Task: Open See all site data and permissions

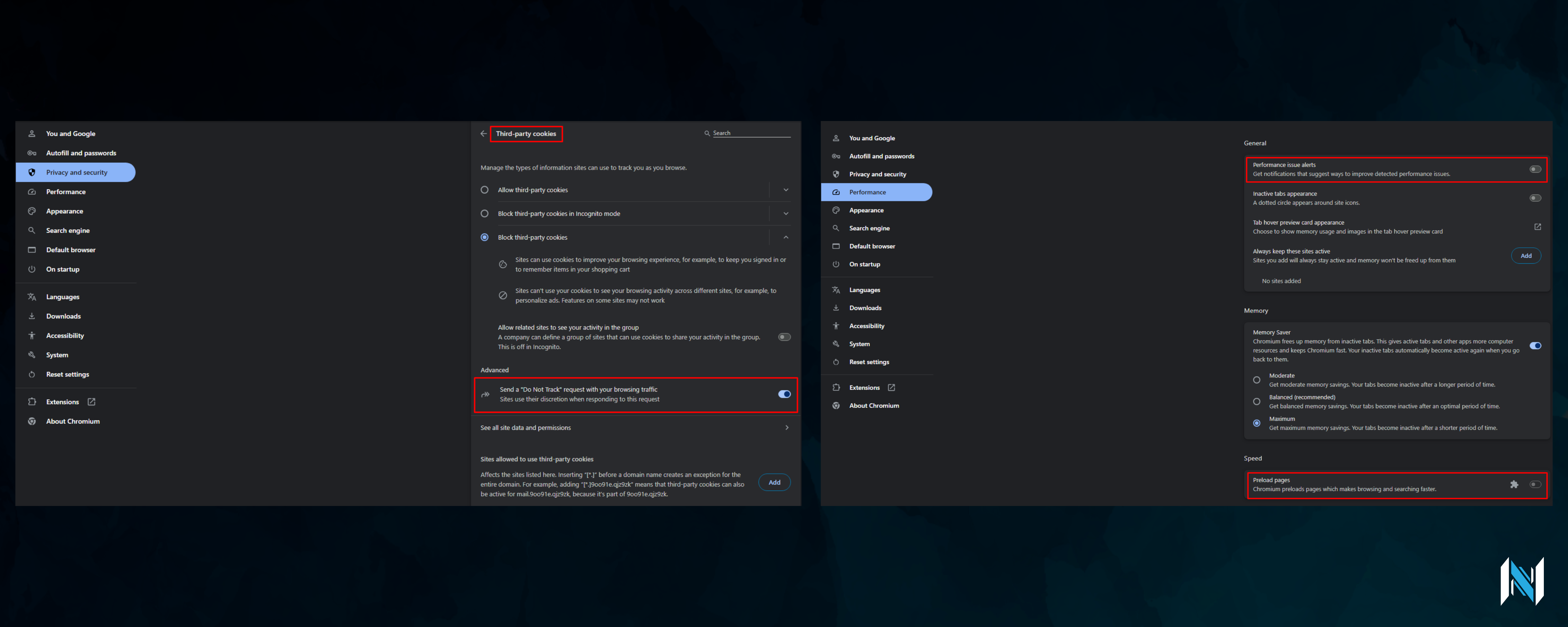Action: (x=635, y=428)
